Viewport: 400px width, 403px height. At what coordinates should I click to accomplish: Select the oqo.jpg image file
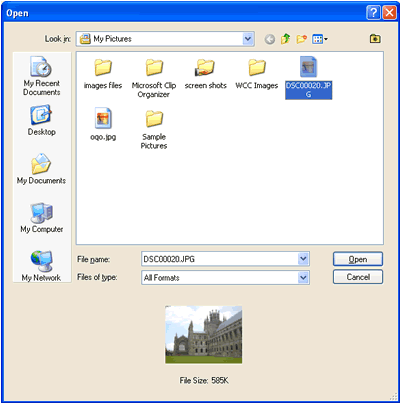[103, 124]
